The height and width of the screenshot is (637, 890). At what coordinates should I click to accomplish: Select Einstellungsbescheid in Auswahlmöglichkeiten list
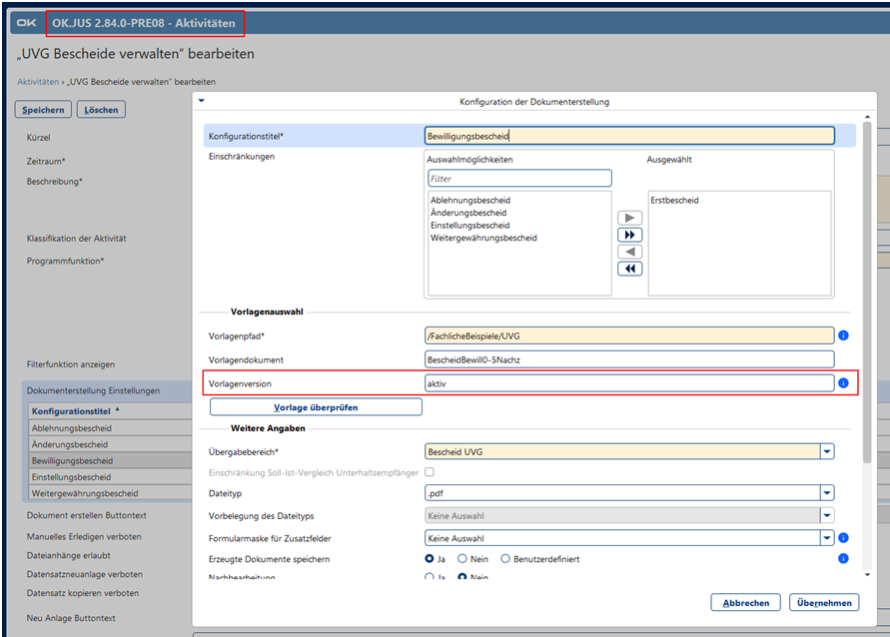pos(470,225)
